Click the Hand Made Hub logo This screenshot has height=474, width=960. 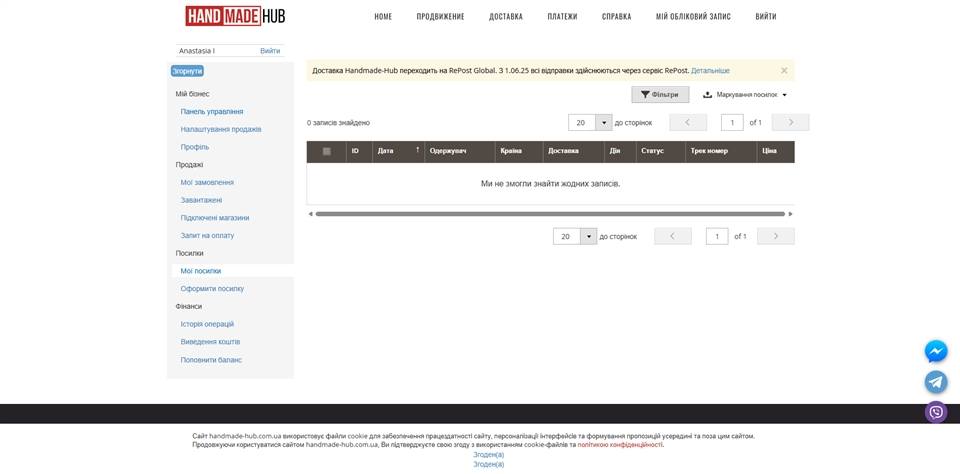[x=235, y=16]
